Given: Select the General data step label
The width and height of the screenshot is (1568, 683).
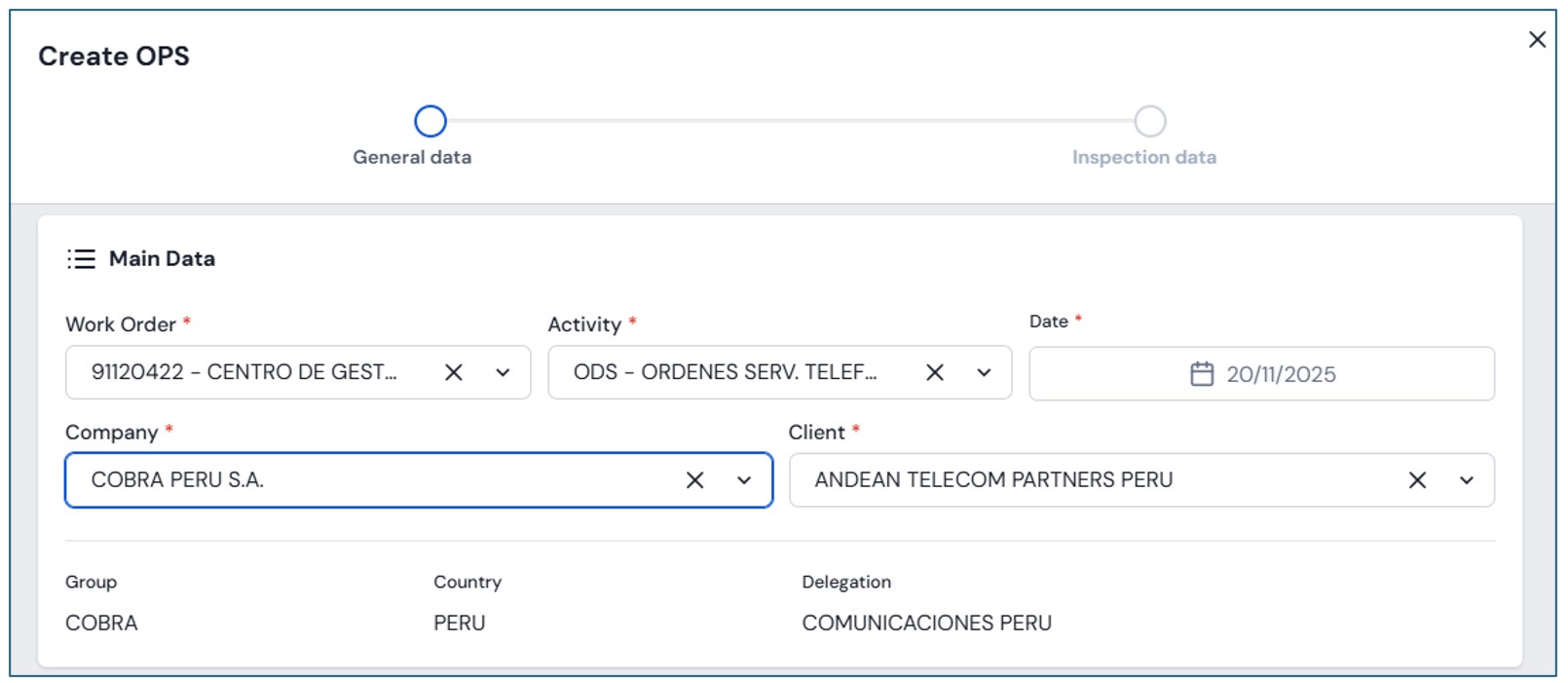Looking at the screenshot, I should [x=412, y=158].
